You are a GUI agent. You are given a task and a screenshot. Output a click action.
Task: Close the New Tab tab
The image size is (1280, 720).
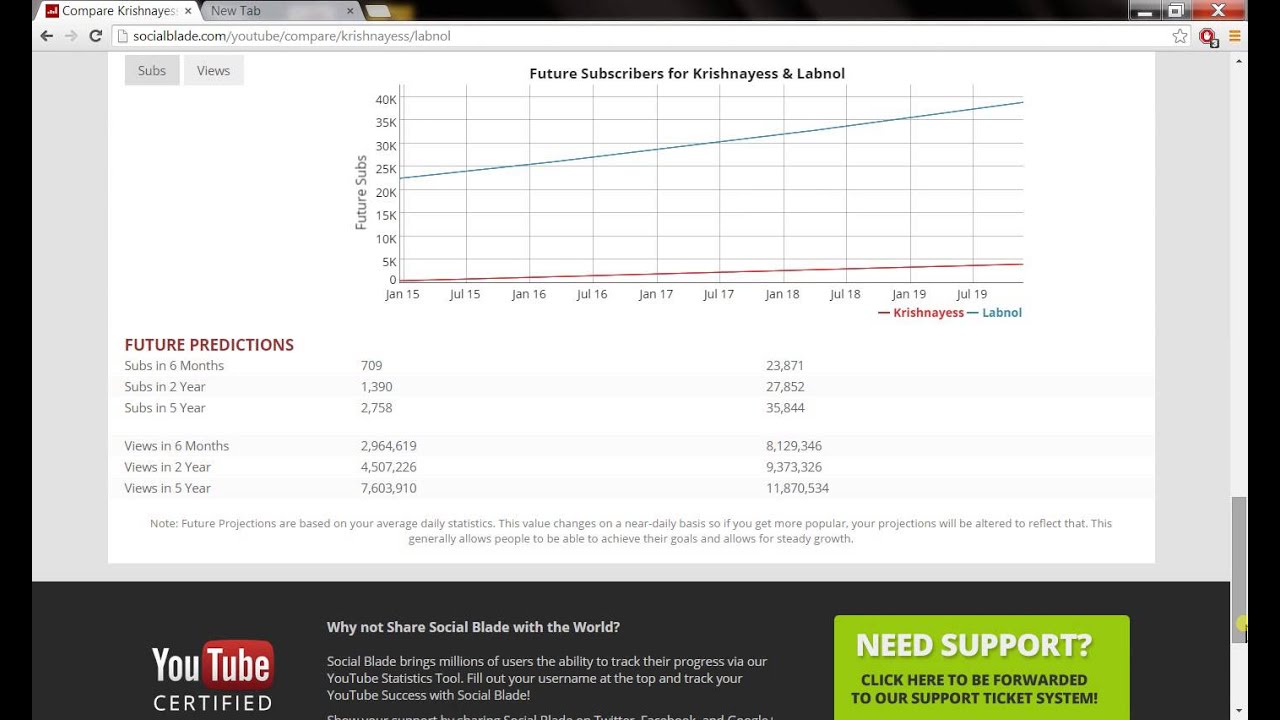coord(350,11)
